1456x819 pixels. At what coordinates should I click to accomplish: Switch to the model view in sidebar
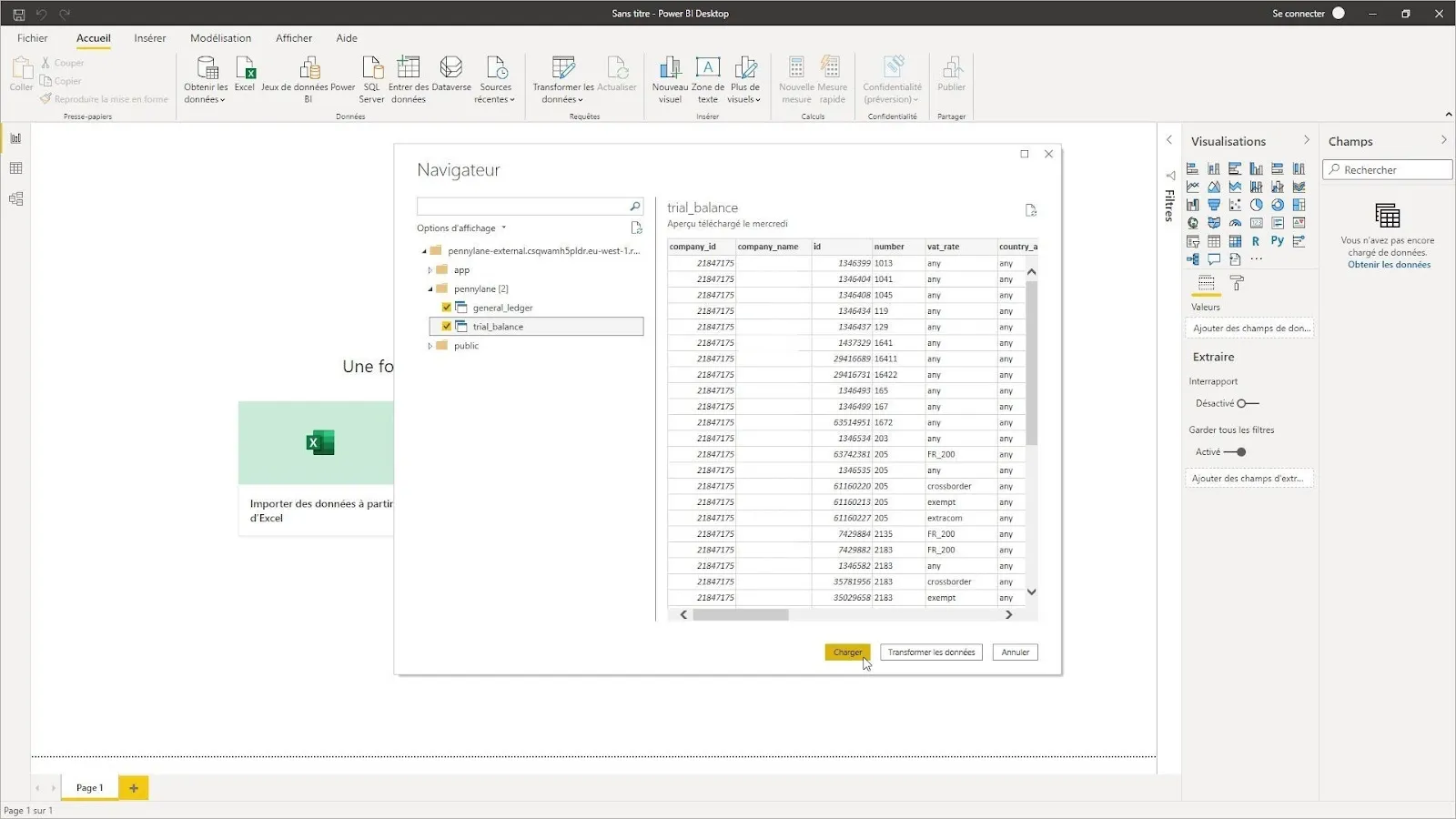coord(15,198)
